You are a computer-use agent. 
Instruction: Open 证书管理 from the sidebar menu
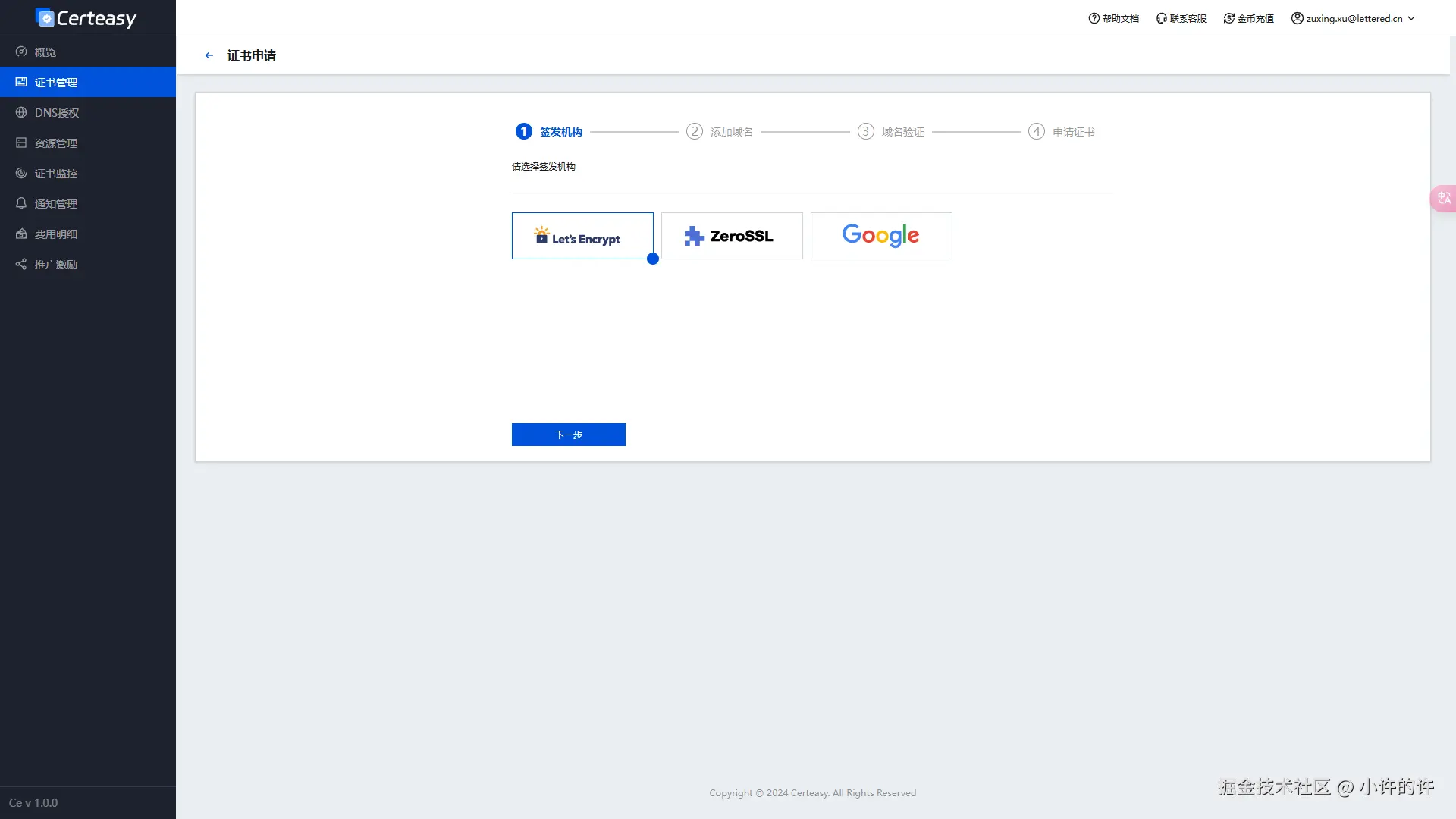pos(55,82)
